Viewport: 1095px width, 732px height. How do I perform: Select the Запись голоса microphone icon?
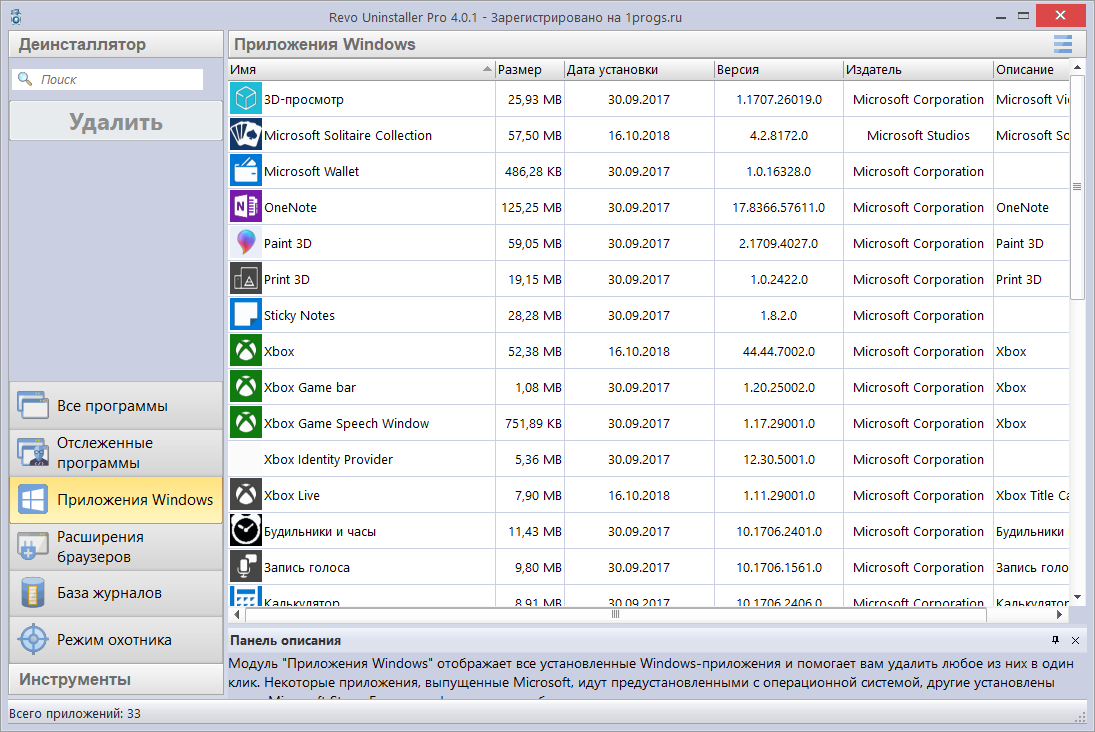coord(245,566)
